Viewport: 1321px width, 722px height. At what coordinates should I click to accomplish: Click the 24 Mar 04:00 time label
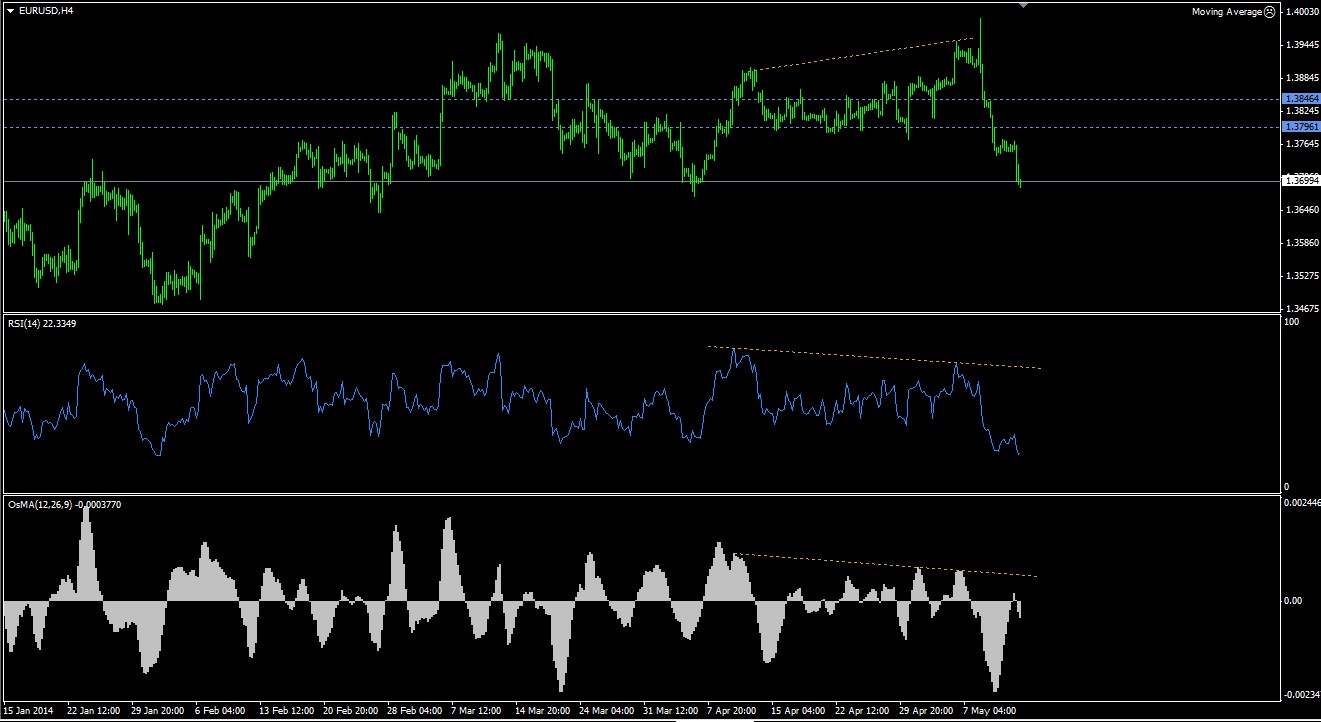coord(607,711)
